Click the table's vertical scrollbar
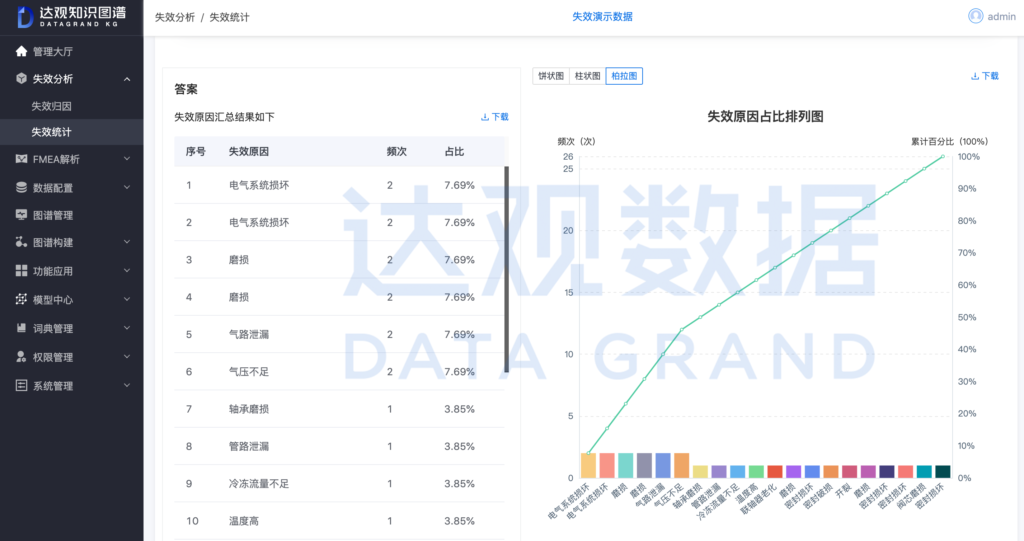 tap(506, 270)
